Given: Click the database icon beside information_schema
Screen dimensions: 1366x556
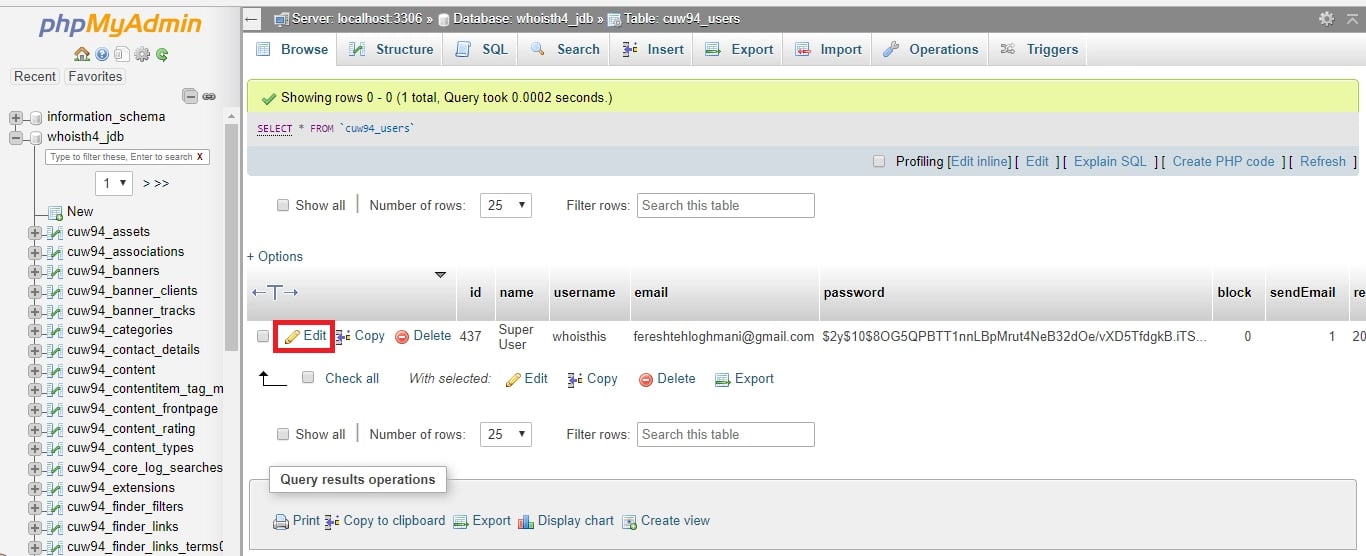Looking at the screenshot, I should (x=36, y=118).
